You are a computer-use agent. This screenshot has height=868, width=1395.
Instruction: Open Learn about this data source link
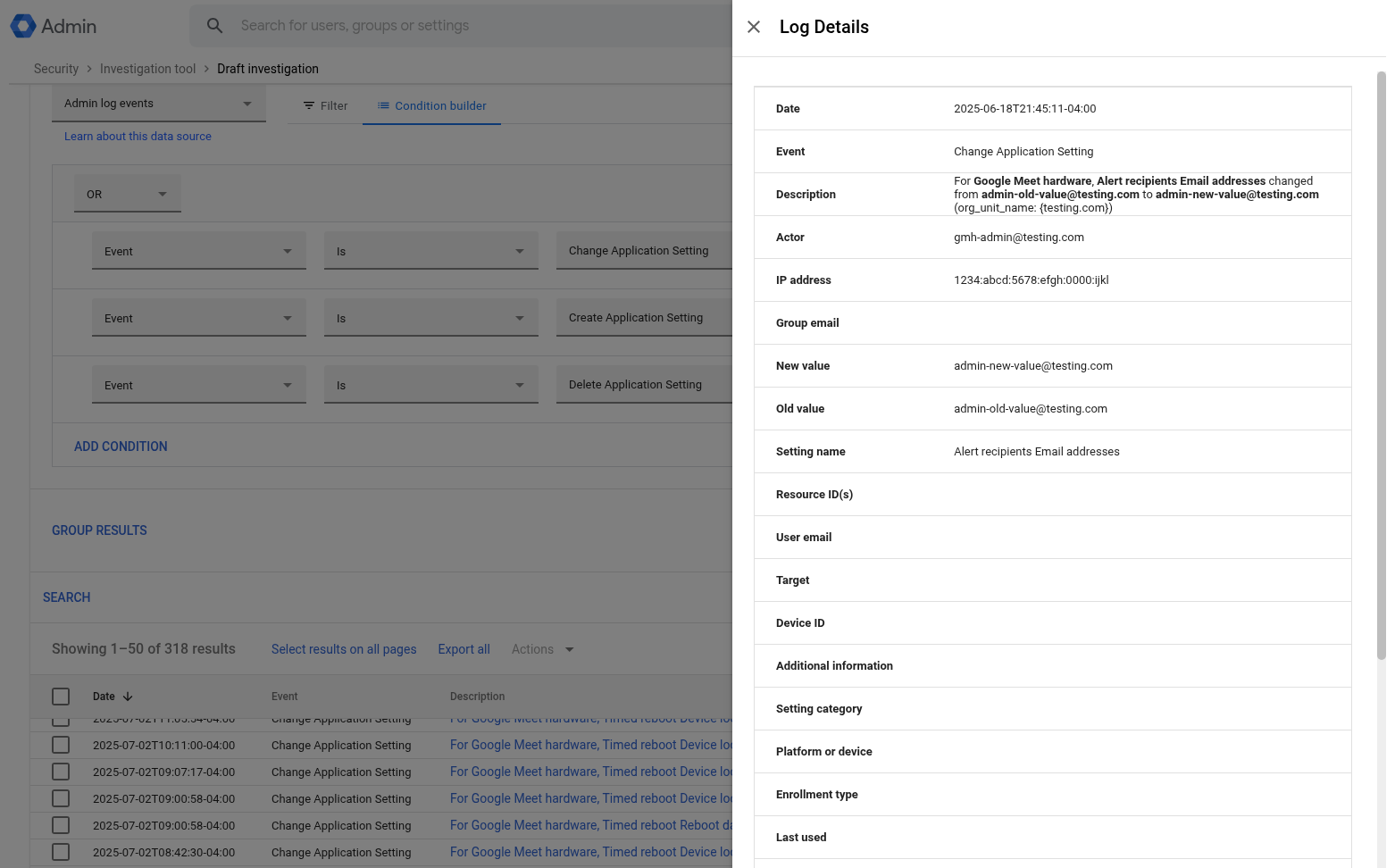pos(138,137)
